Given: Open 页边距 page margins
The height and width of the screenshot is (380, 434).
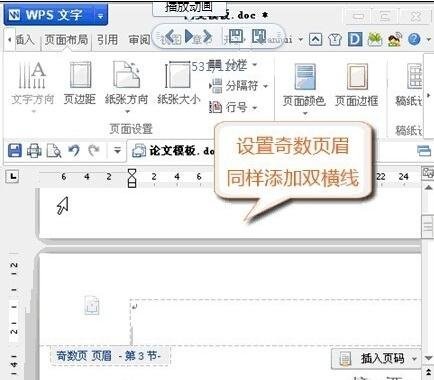Looking at the screenshot, I should click(x=80, y=83).
